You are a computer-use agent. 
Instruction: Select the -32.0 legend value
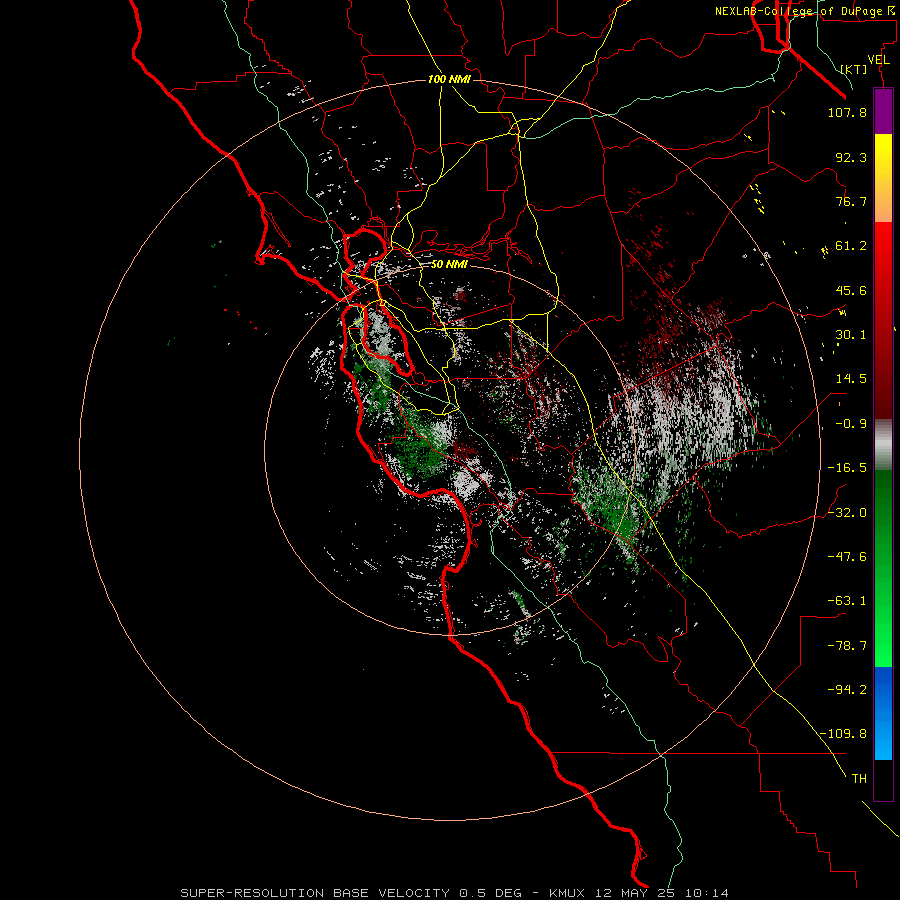click(847, 513)
